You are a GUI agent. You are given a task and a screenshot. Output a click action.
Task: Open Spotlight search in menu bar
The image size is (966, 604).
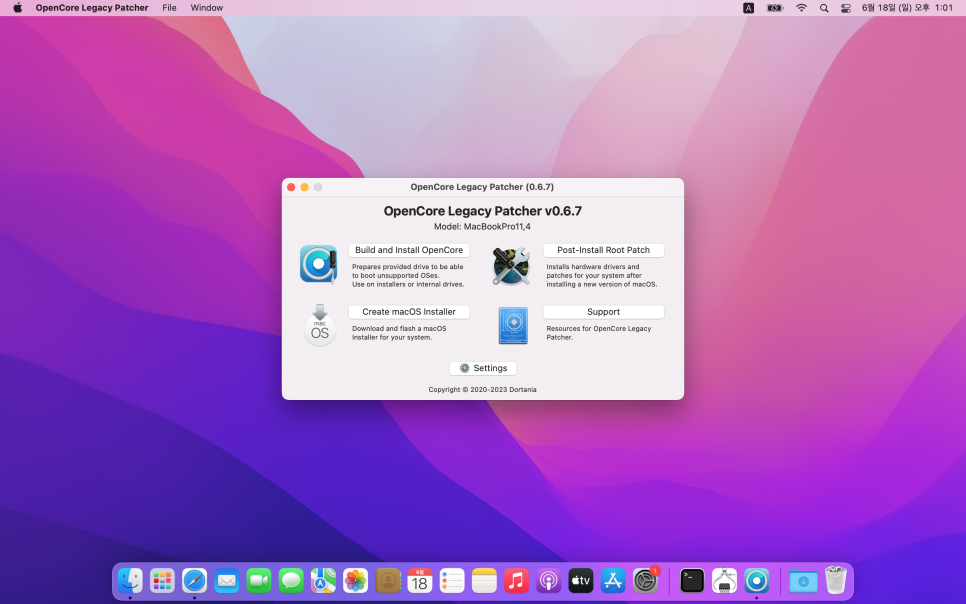[824, 8]
